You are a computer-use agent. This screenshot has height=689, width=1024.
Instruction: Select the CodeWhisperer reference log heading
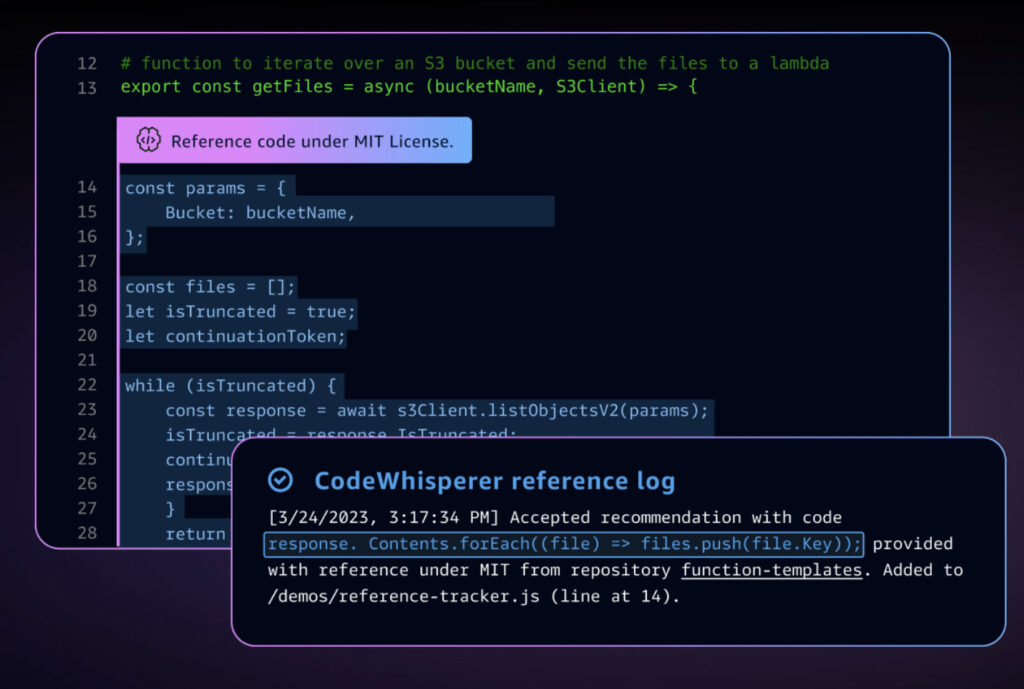(x=494, y=481)
